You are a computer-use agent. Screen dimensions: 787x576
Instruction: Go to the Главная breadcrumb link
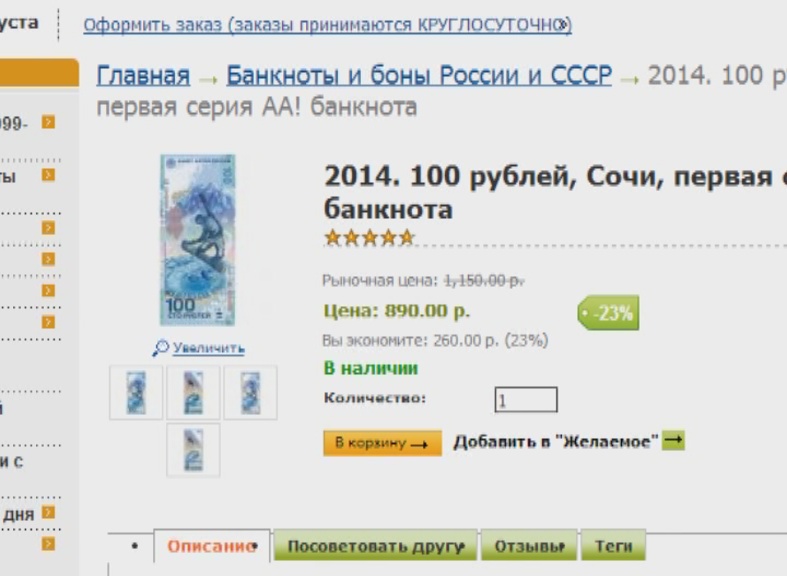(143, 76)
